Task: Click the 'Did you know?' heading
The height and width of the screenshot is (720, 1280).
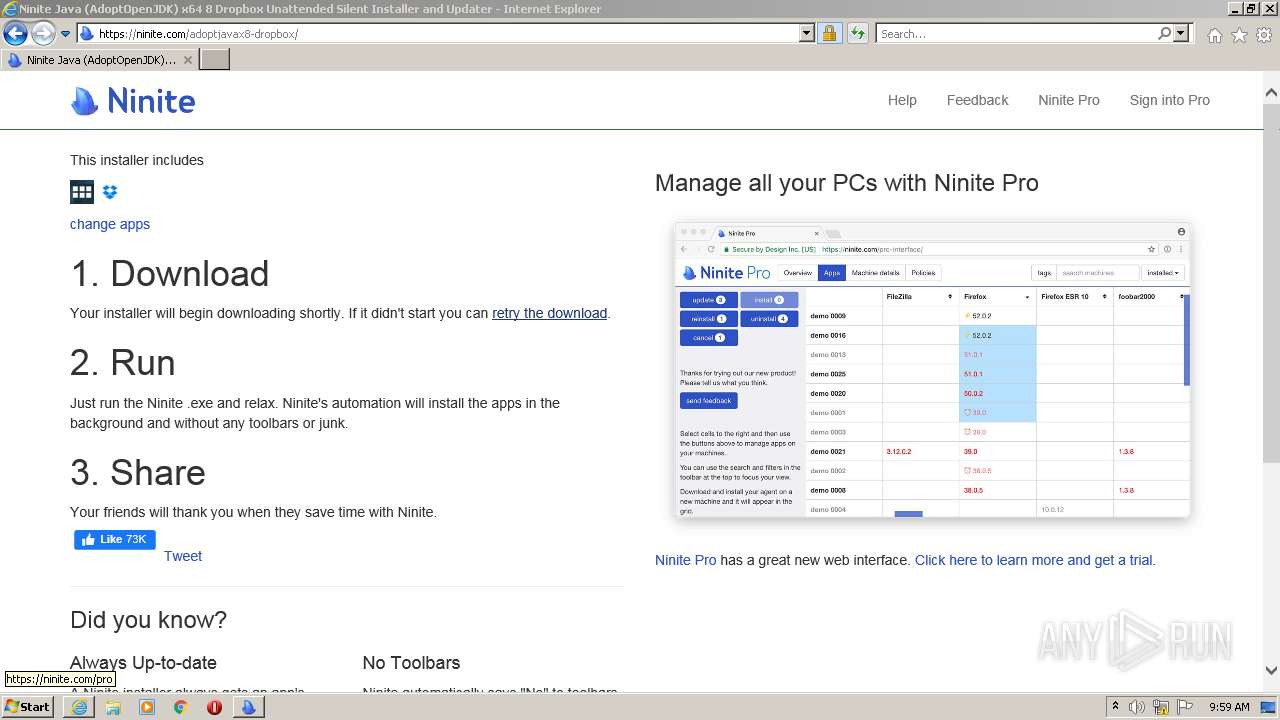Action: click(148, 620)
